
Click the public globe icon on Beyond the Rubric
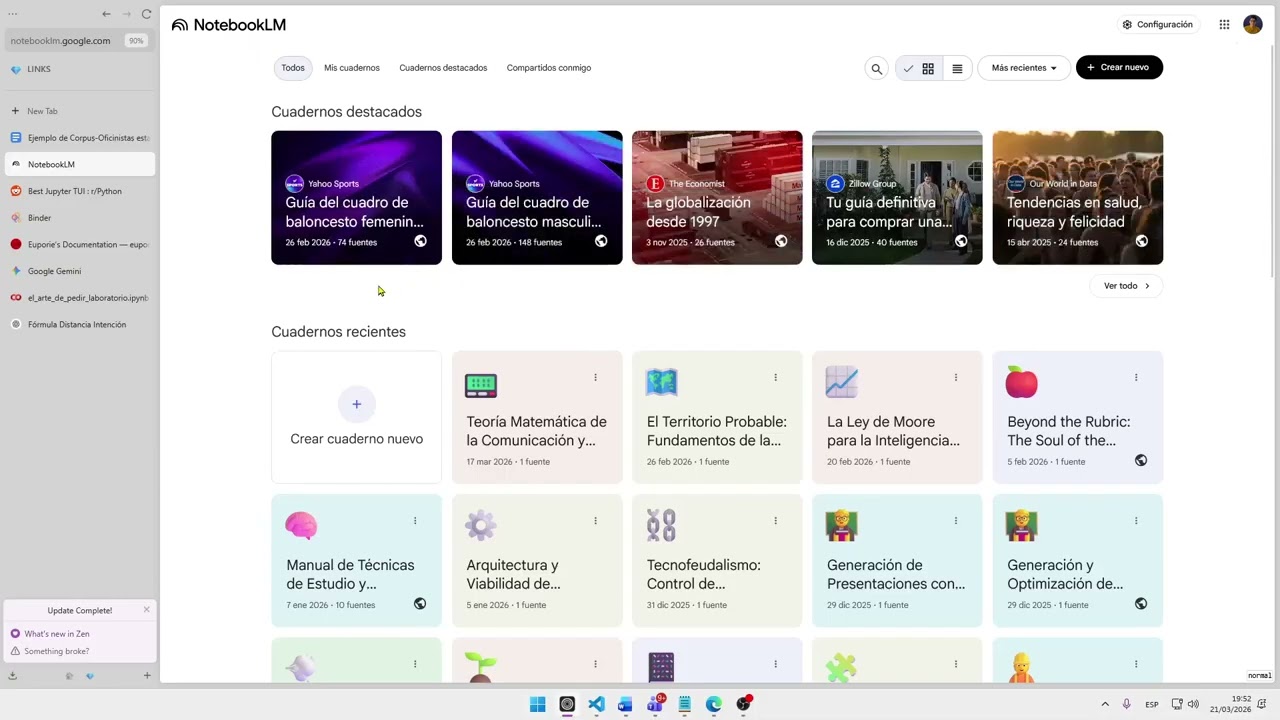click(x=1141, y=461)
